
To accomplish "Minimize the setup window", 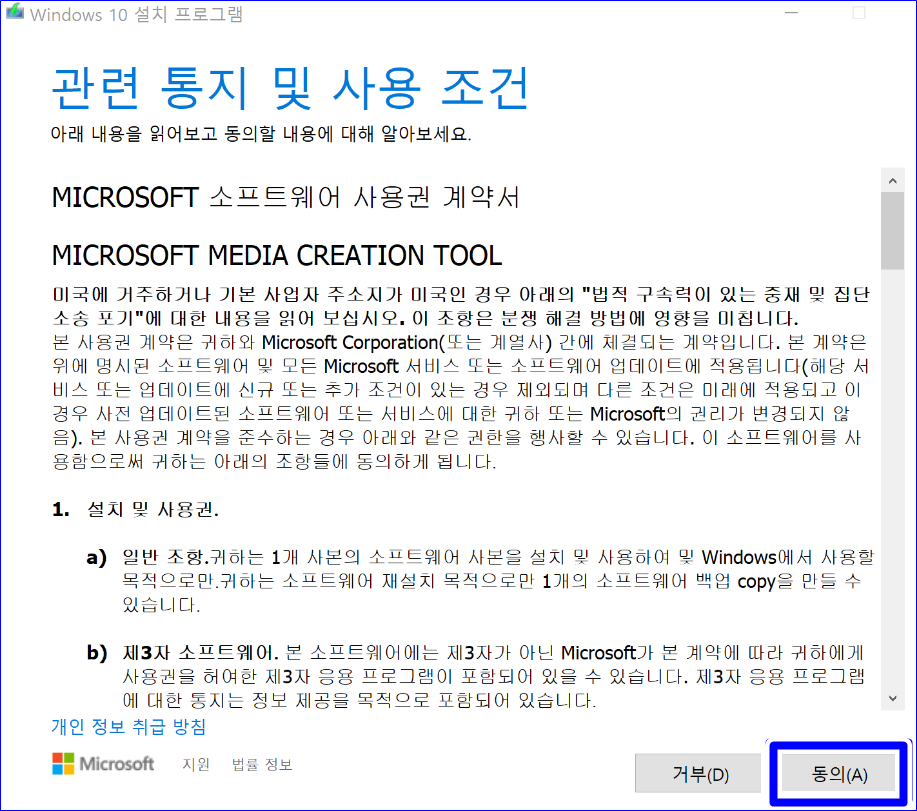I will [x=791, y=13].
